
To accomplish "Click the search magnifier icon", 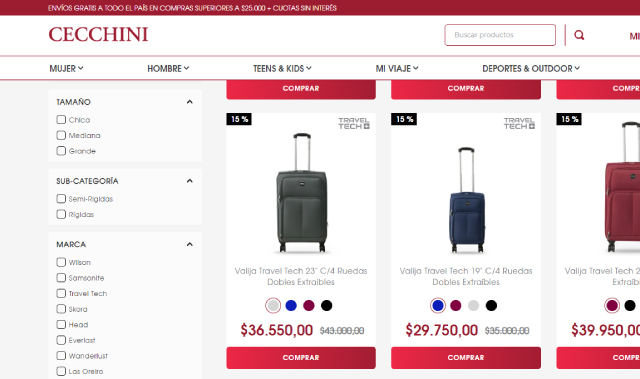I will (579, 35).
